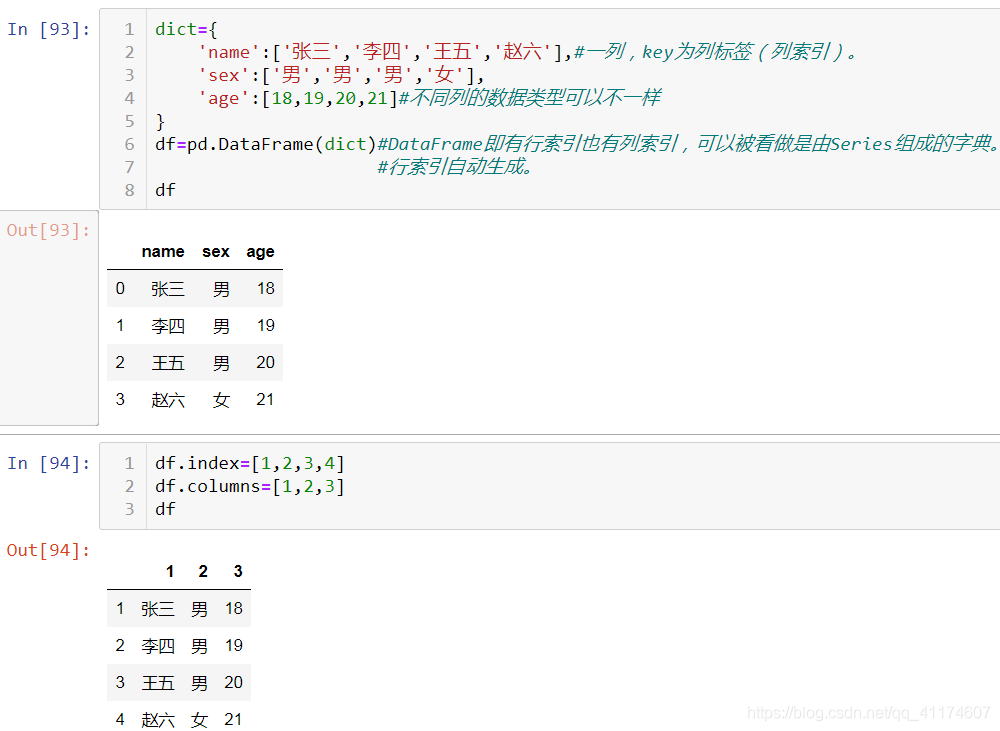The width and height of the screenshot is (1000, 731).
Task: Click age value 20 in first table
Action: [x=265, y=363]
